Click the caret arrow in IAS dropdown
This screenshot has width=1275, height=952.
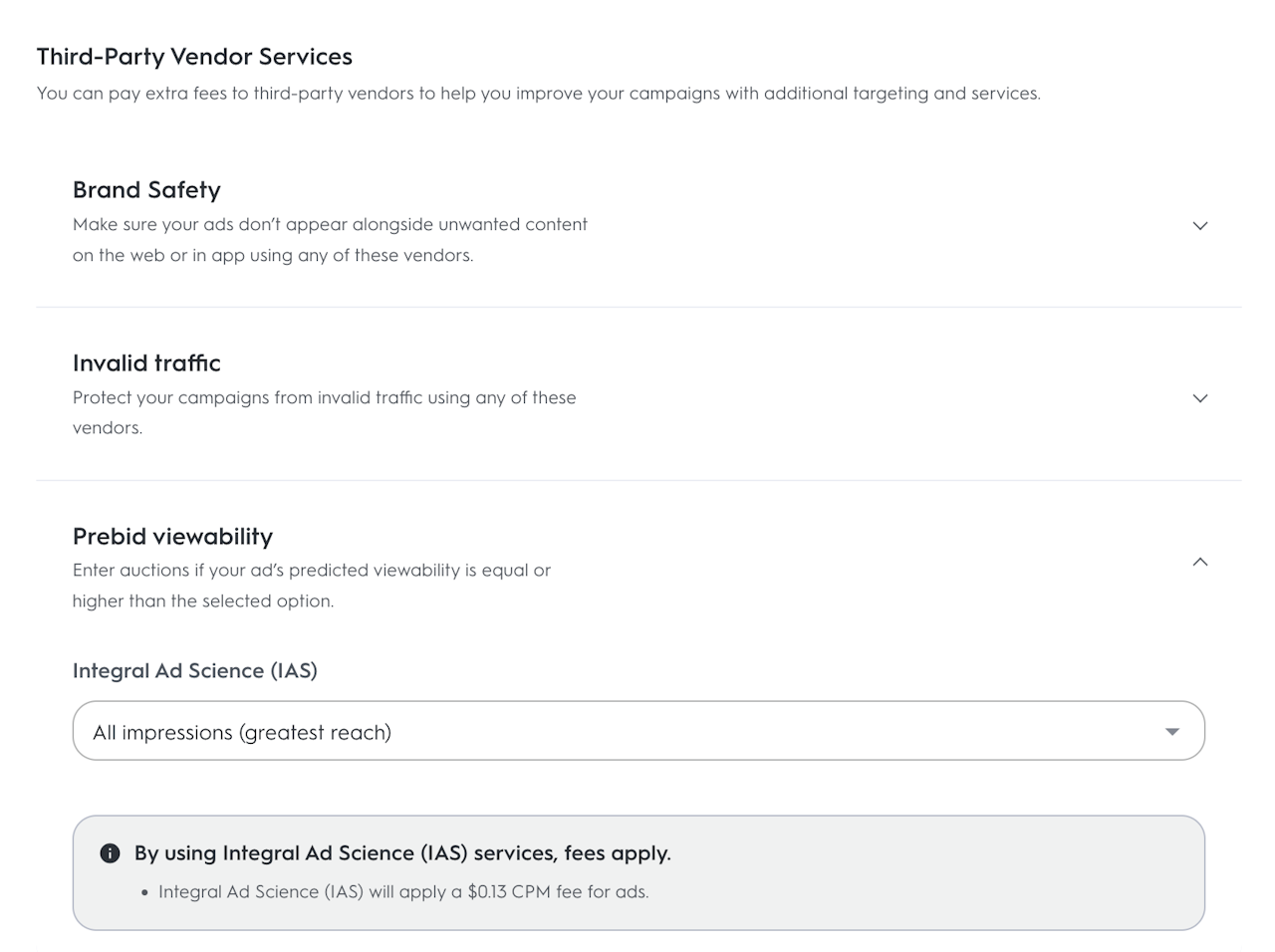(1172, 732)
